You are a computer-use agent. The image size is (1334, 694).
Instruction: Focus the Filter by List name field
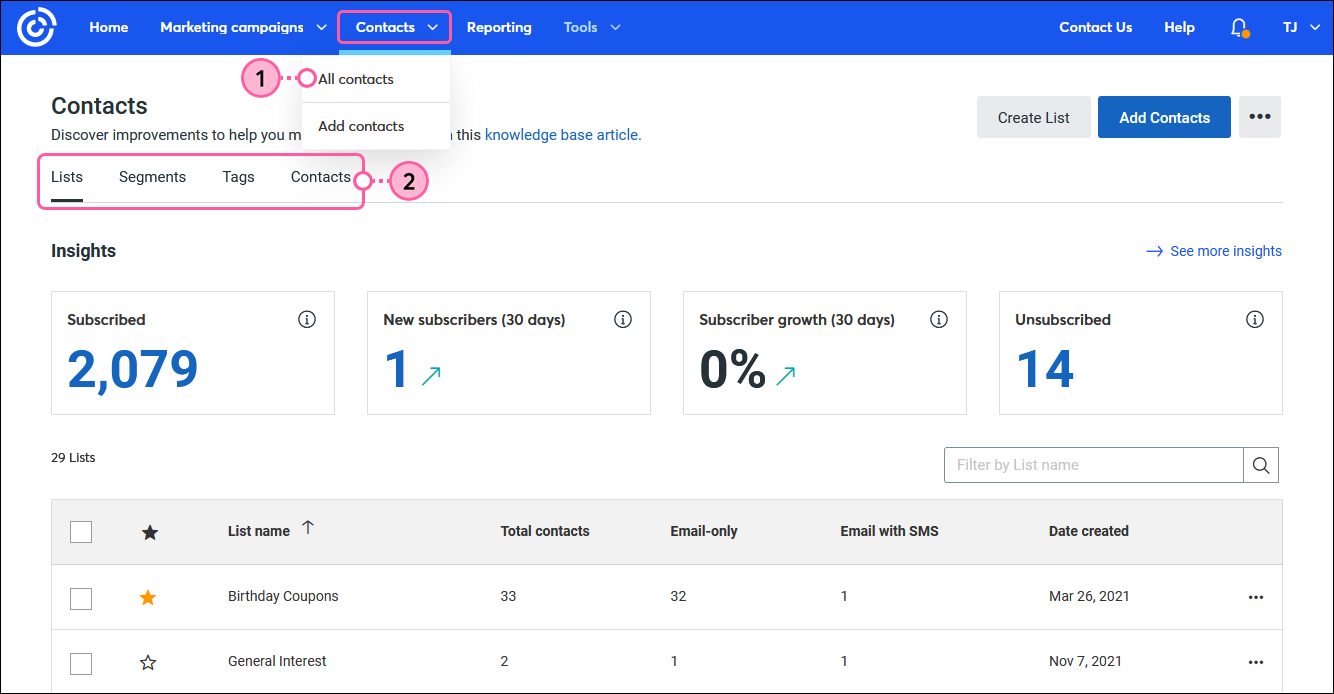[x=1094, y=465]
